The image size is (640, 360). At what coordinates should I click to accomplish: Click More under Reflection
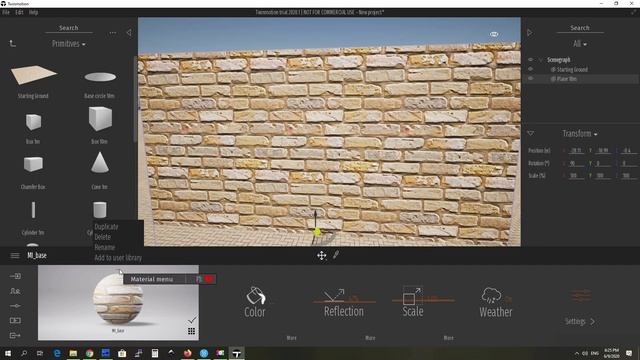pos(370,338)
